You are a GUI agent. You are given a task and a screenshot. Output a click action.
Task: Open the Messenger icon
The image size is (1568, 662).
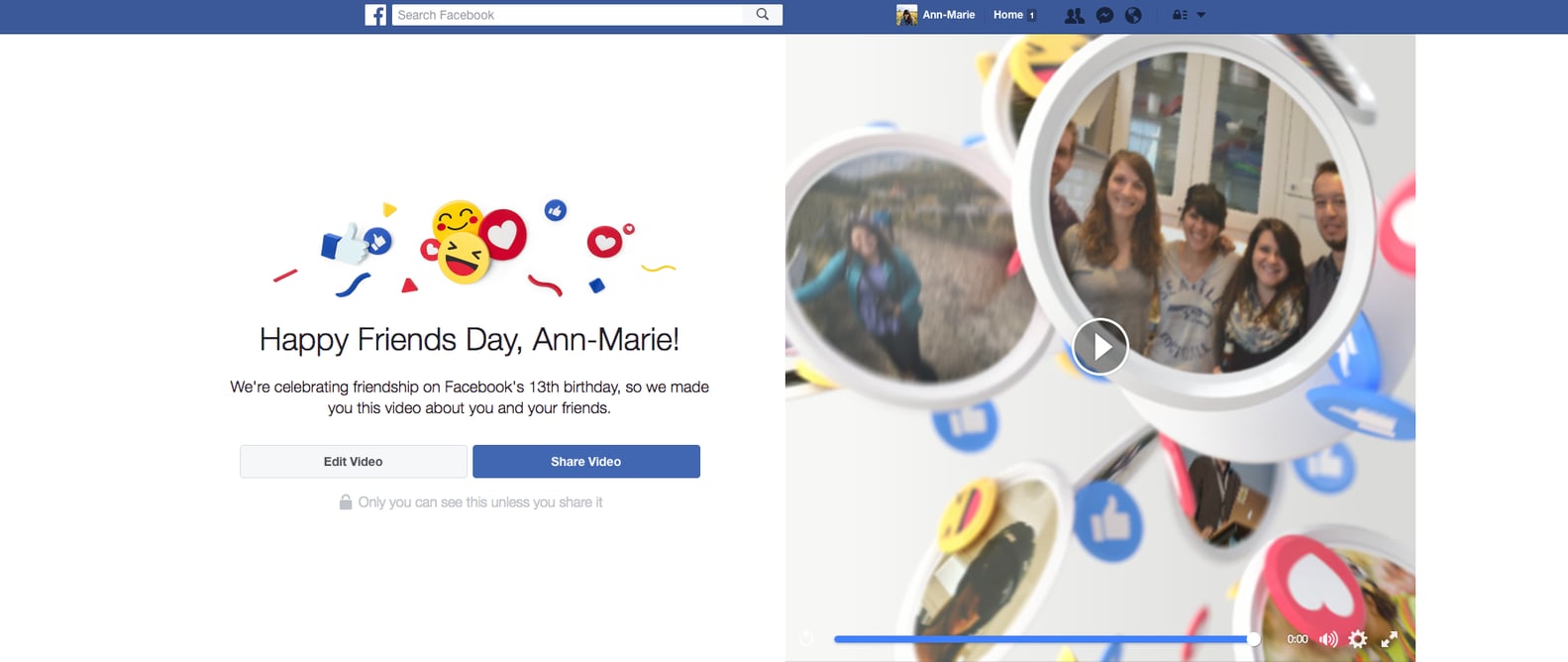(1104, 15)
